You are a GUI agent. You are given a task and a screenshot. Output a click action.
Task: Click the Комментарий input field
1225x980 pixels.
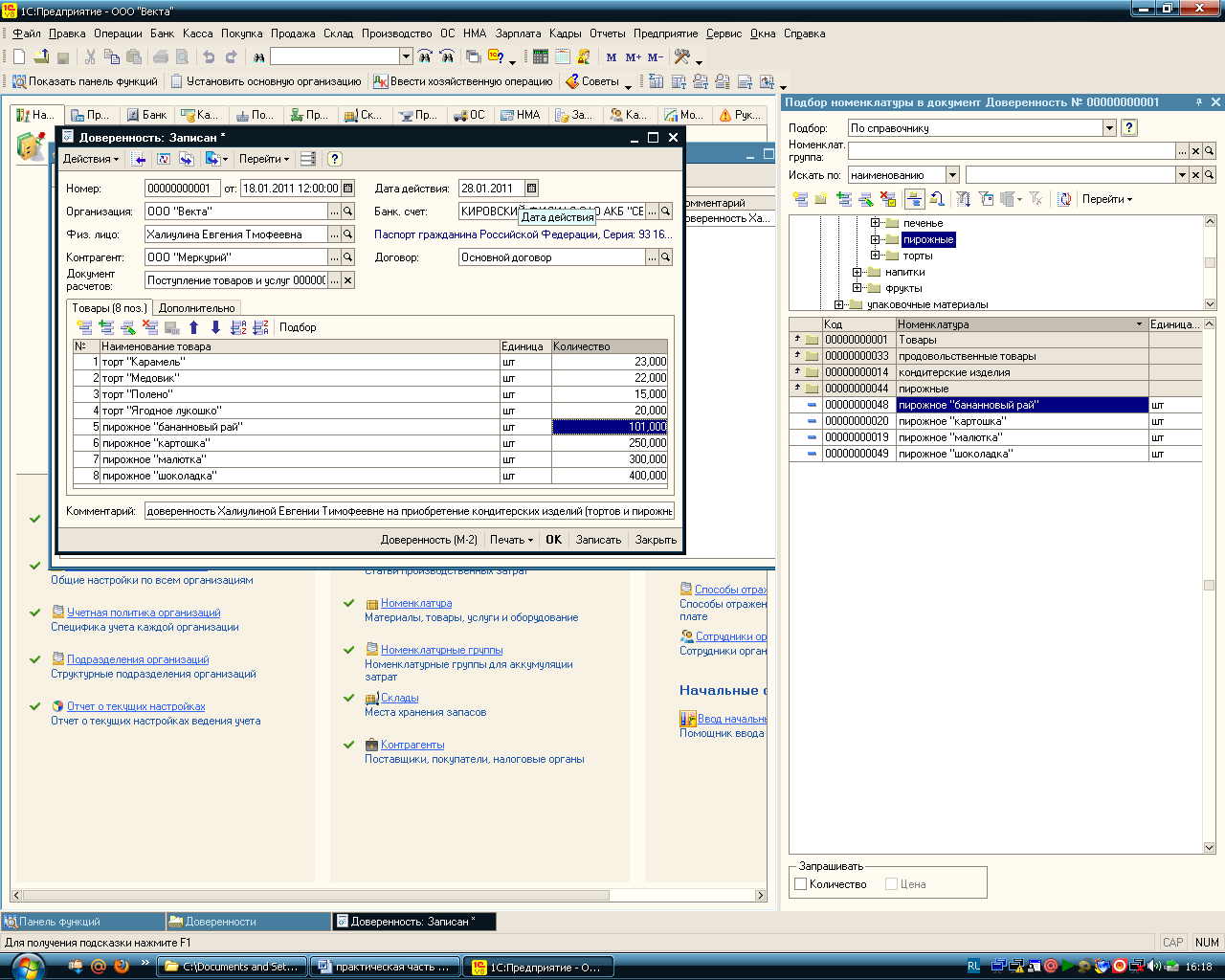[x=410, y=511]
